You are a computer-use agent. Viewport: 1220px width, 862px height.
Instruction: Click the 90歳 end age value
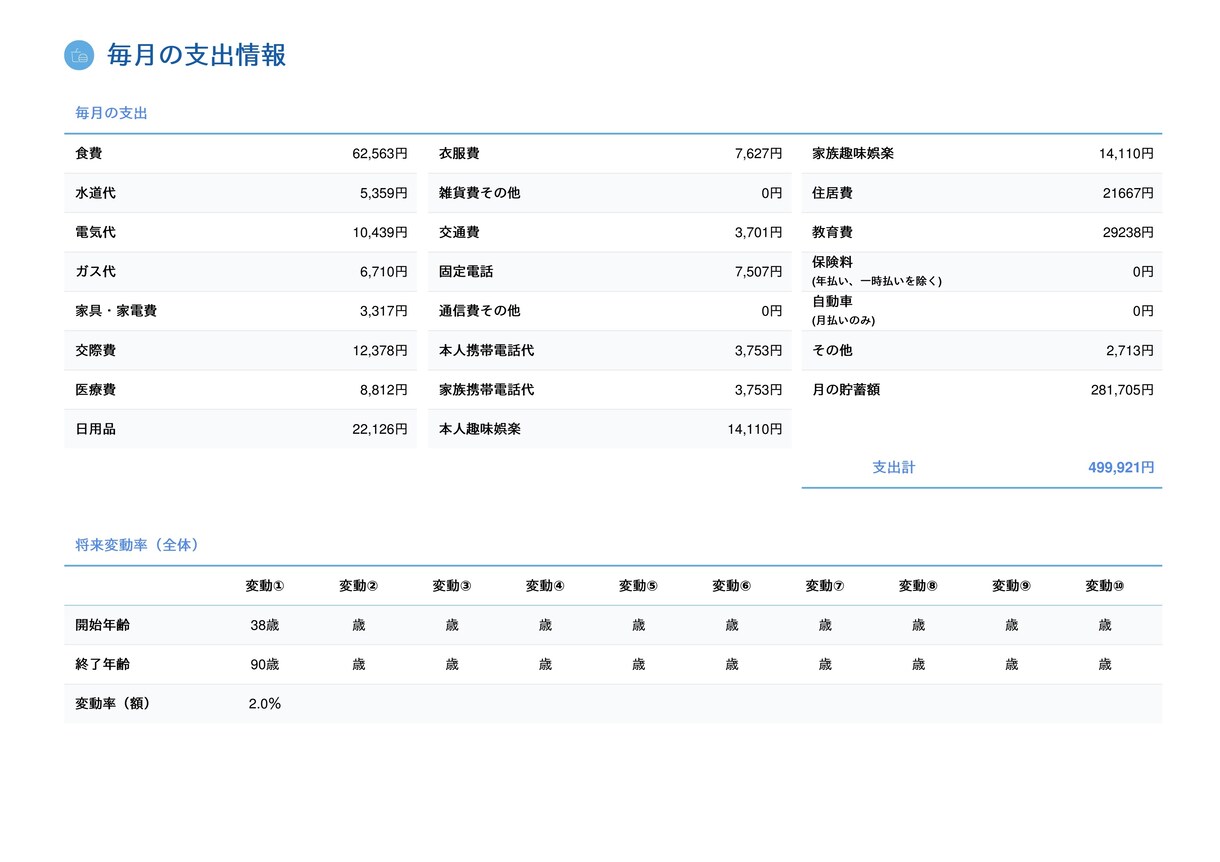pos(265,665)
